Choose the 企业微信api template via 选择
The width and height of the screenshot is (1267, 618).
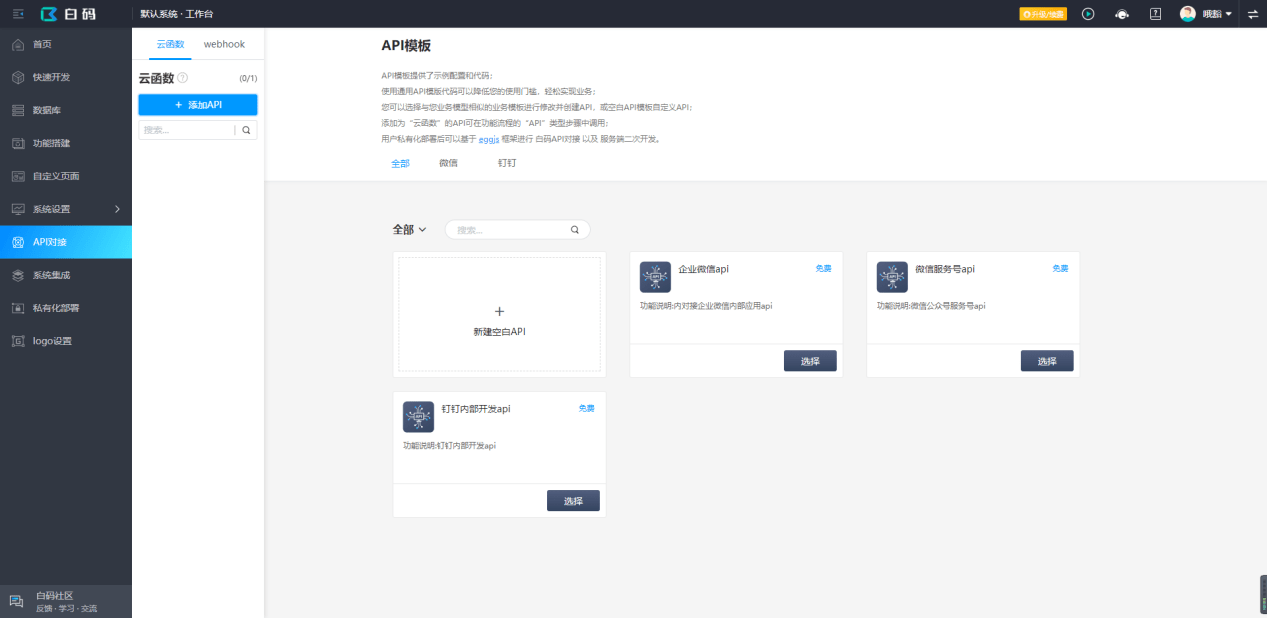click(810, 361)
